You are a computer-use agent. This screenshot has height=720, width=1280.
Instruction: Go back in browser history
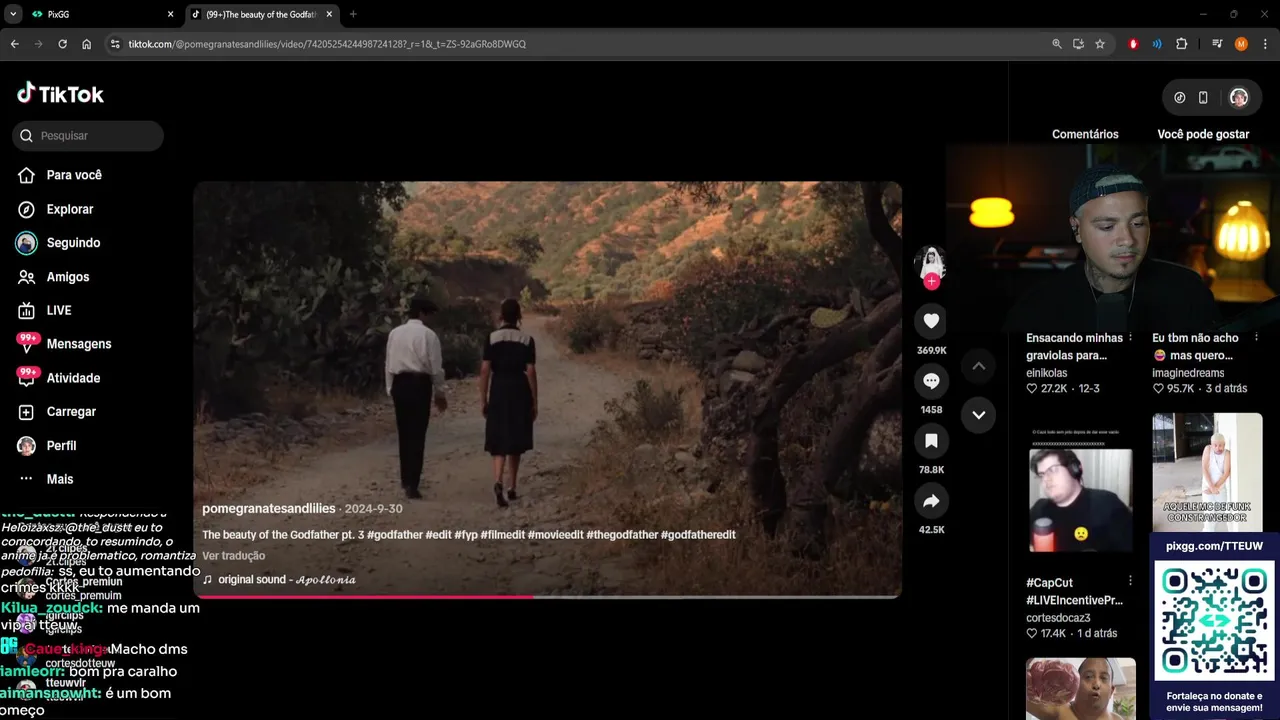pos(15,44)
